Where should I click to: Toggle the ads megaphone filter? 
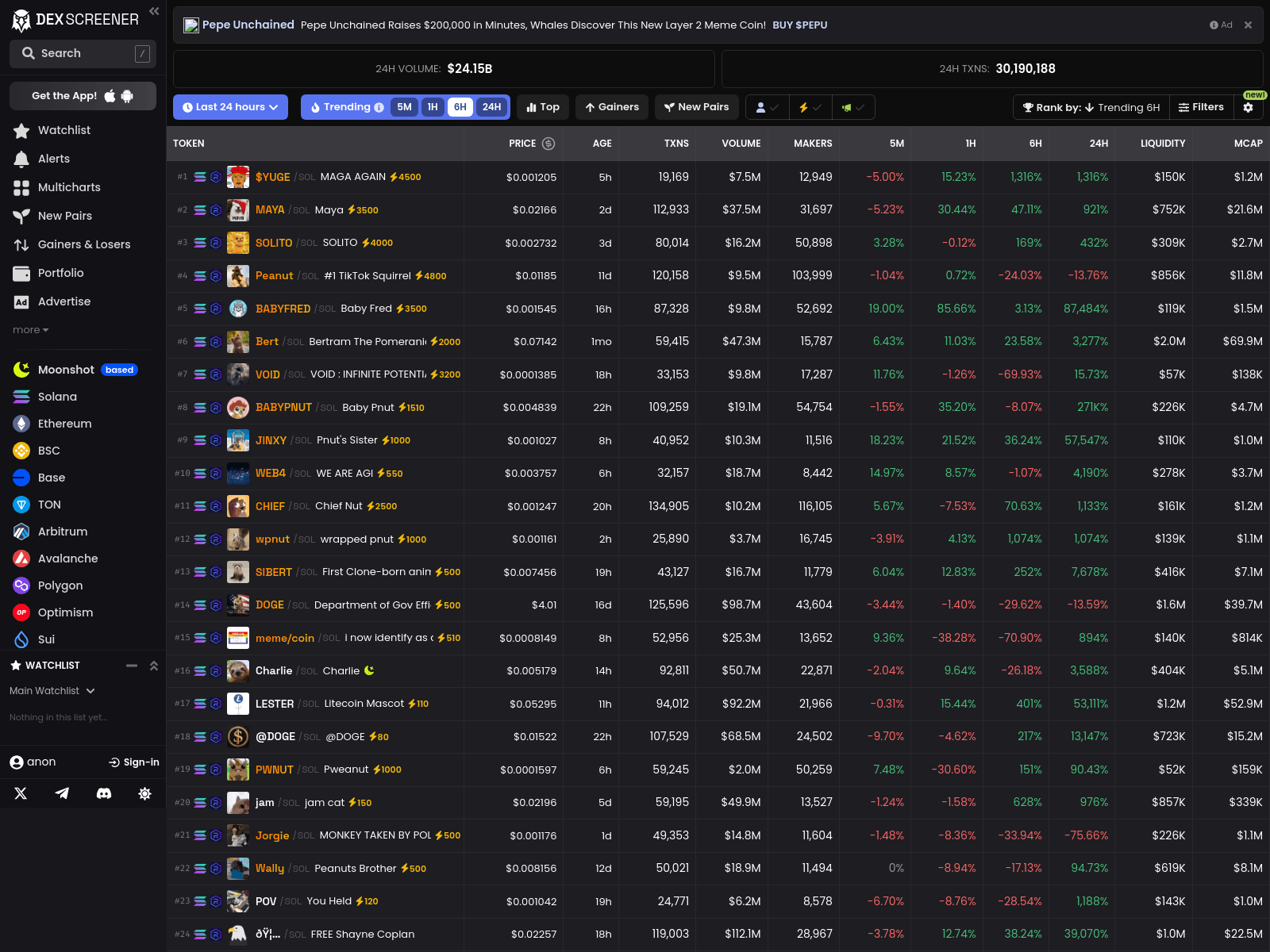click(853, 107)
